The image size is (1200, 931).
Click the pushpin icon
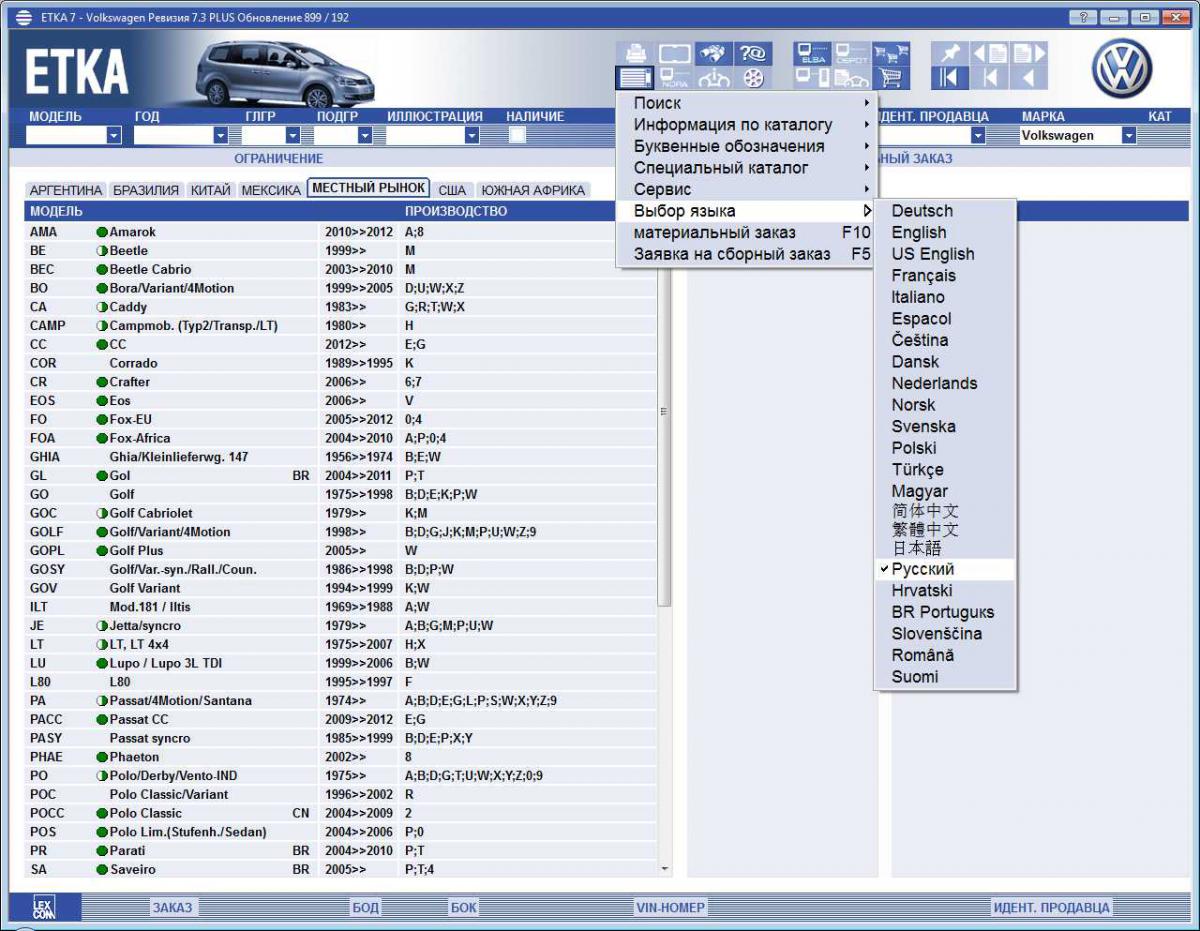point(950,54)
